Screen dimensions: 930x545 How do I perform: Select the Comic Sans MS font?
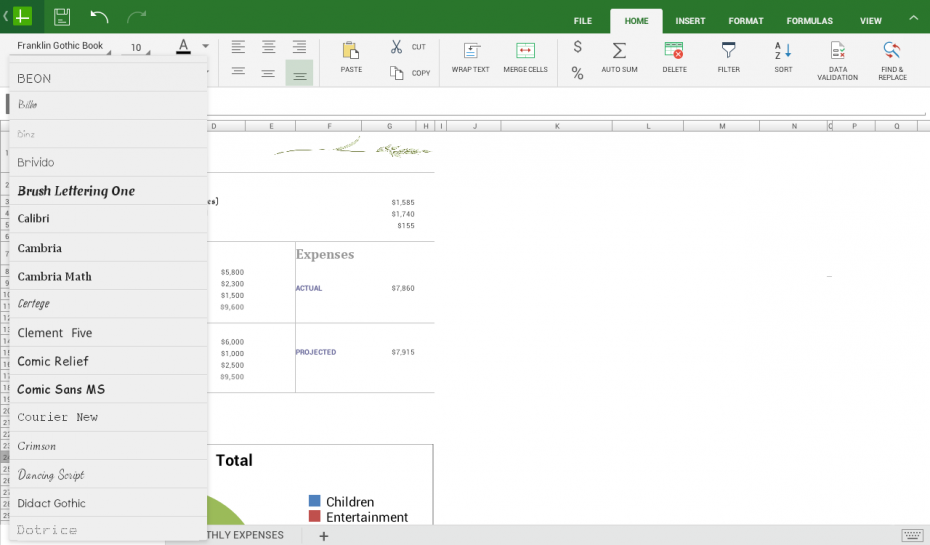pos(109,390)
